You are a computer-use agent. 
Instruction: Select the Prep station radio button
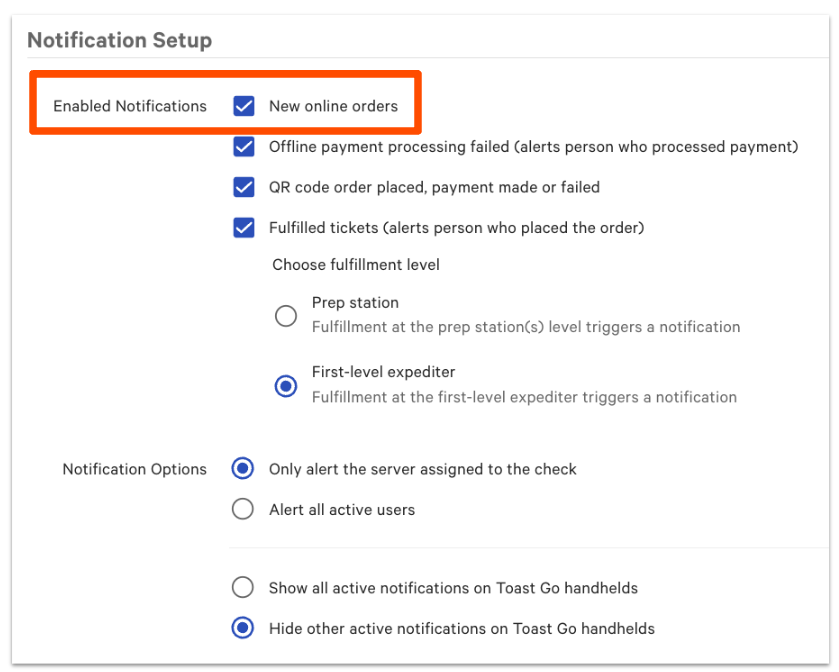coord(286,316)
